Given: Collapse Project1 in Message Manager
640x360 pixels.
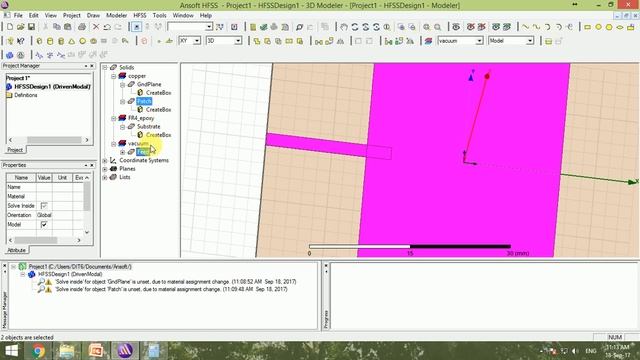Looking at the screenshot, I should point(13,267).
